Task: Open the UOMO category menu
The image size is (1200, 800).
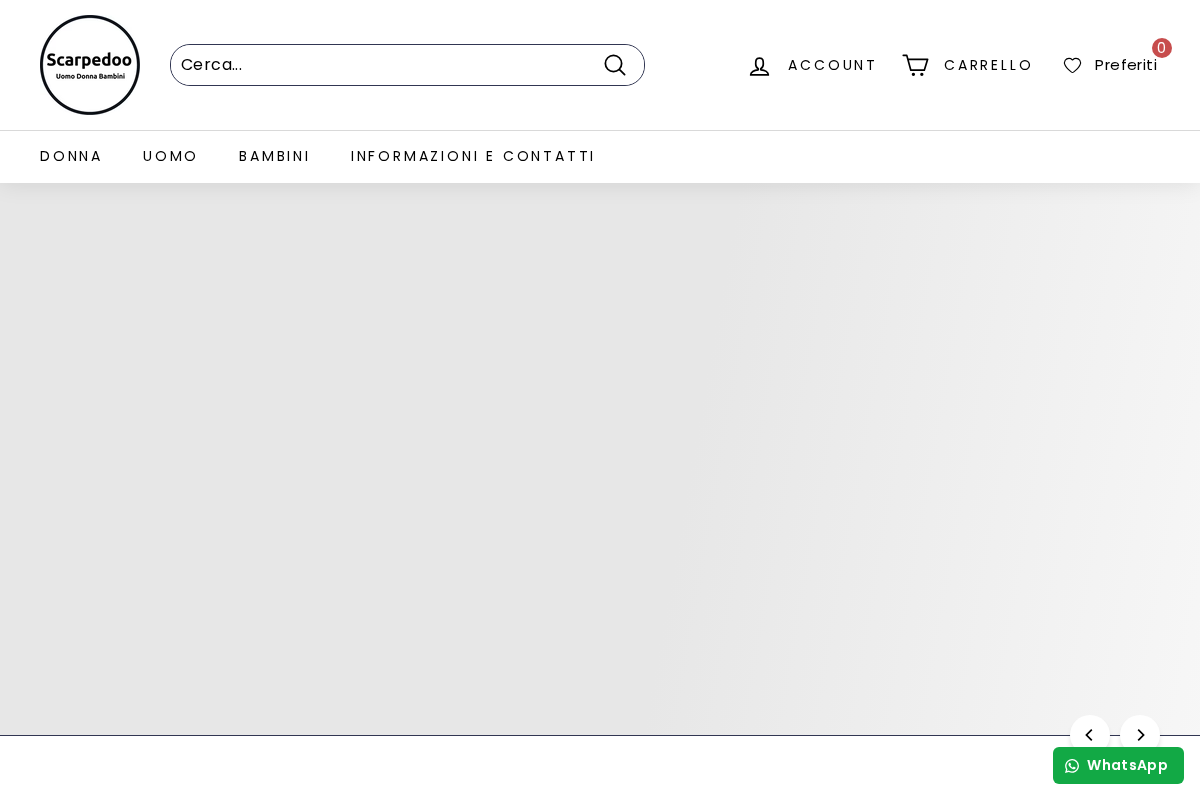Action: [170, 156]
